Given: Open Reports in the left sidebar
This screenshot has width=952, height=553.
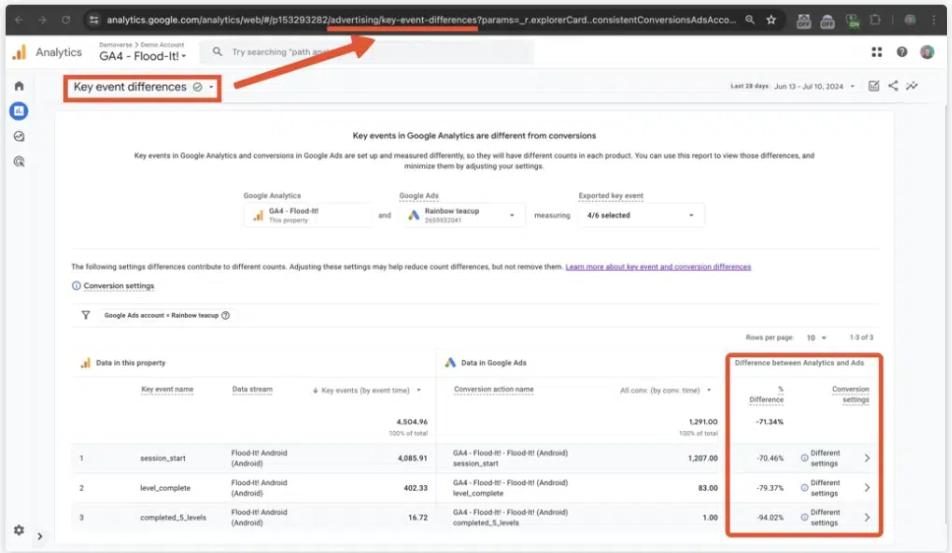Looking at the screenshot, I should 19,111.
